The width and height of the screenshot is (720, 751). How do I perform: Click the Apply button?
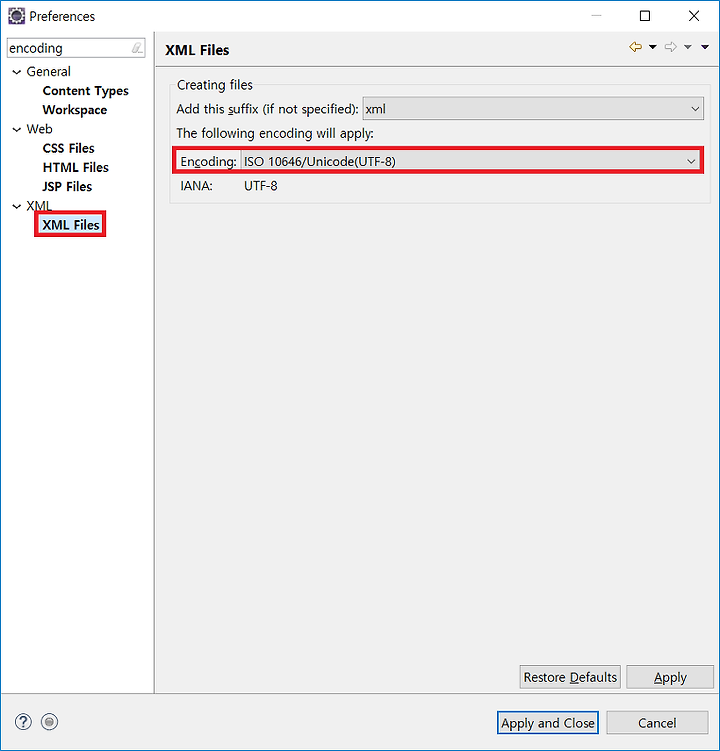tap(670, 677)
